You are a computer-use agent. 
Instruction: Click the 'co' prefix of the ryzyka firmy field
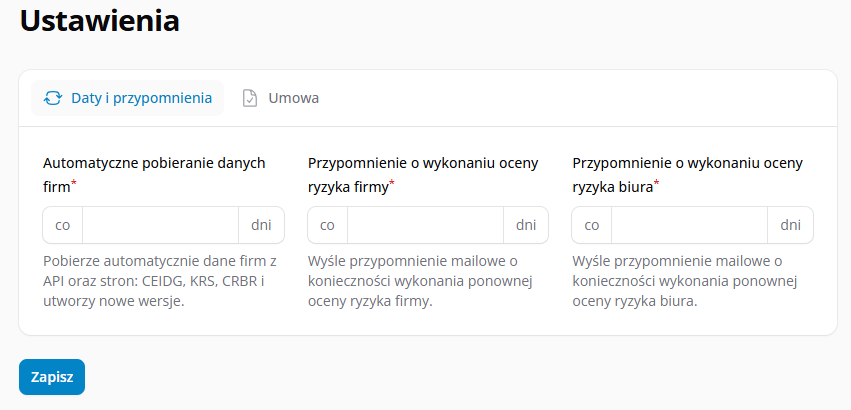(x=327, y=225)
